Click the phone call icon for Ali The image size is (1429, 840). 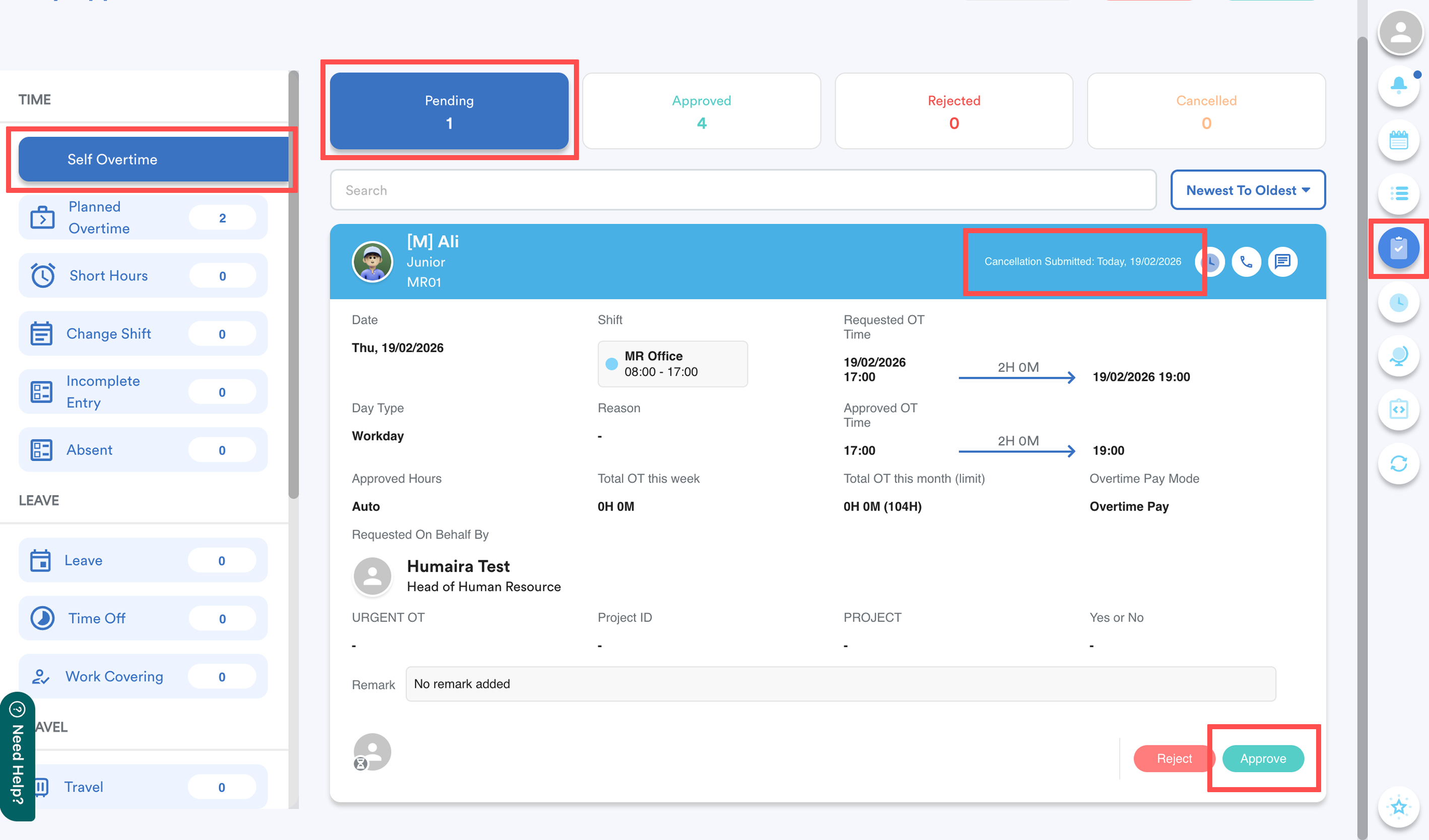tap(1246, 262)
